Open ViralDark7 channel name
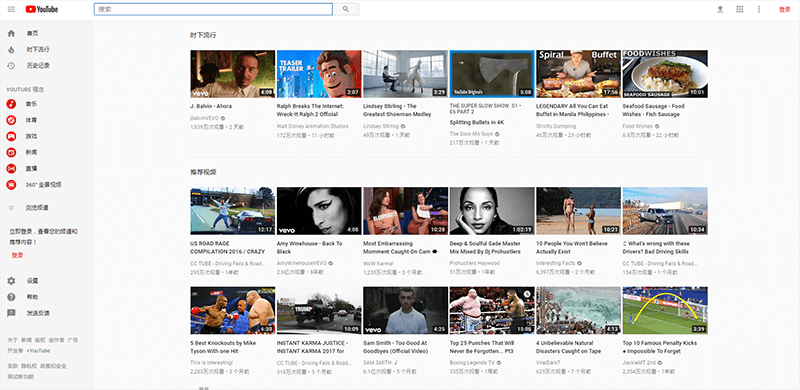The height and width of the screenshot is (390, 800). [548, 363]
